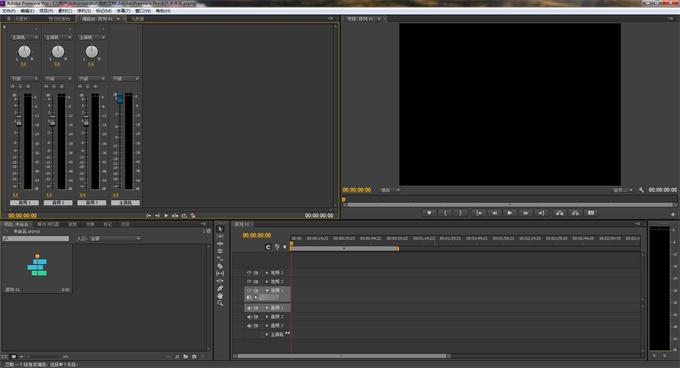Go to In point in Program monitor

pos(479,213)
